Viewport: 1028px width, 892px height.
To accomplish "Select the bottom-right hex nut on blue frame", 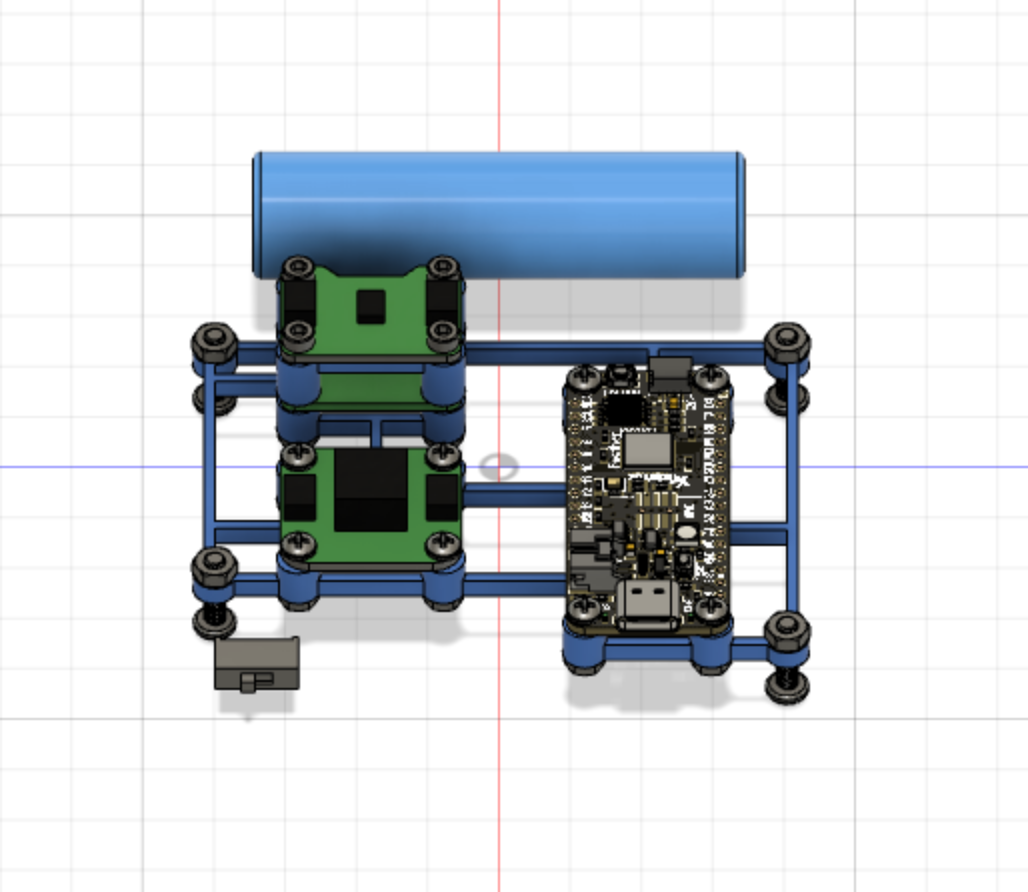I will pyautogui.click(x=787, y=631).
